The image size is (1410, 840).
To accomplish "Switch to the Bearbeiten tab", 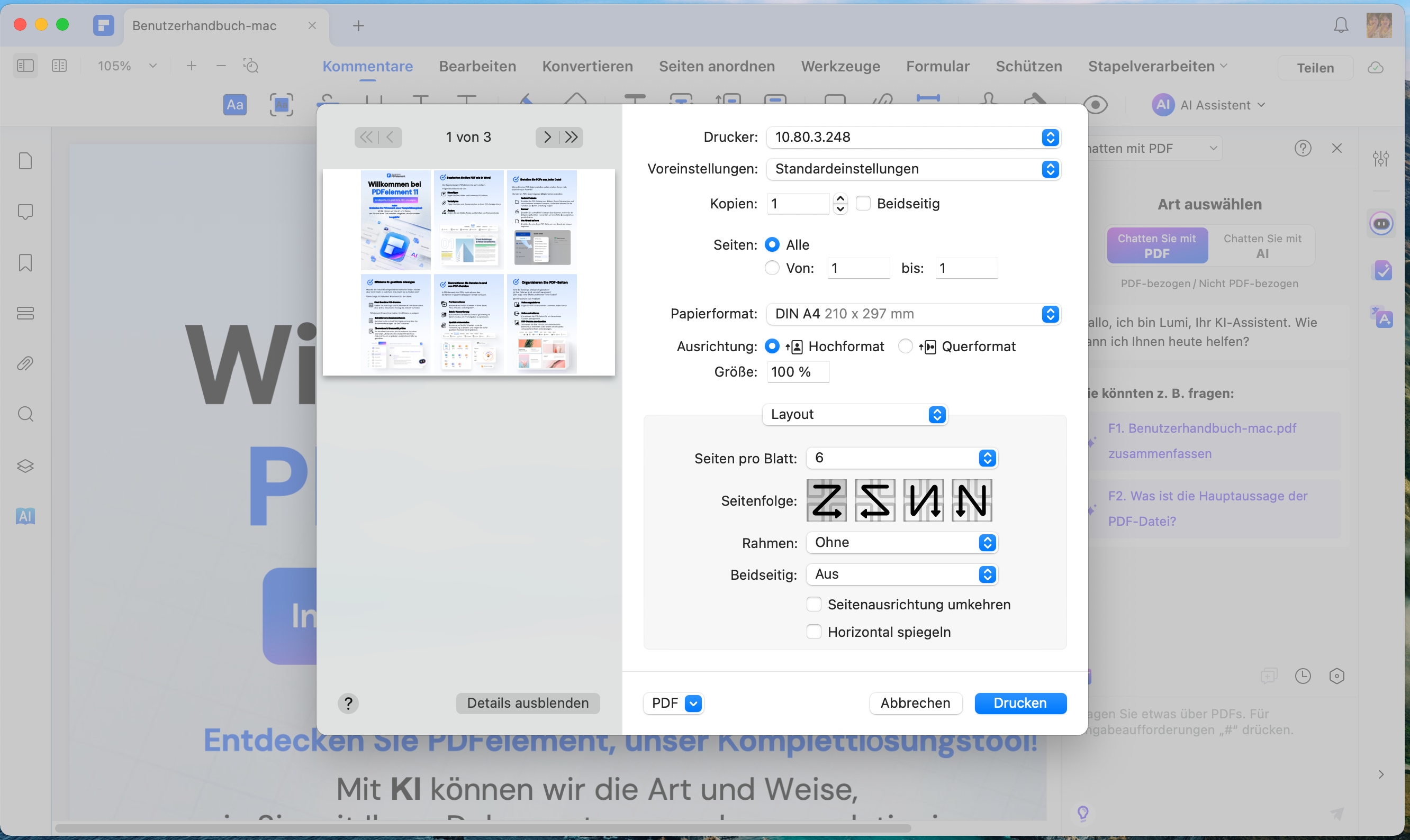I will [x=477, y=66].
